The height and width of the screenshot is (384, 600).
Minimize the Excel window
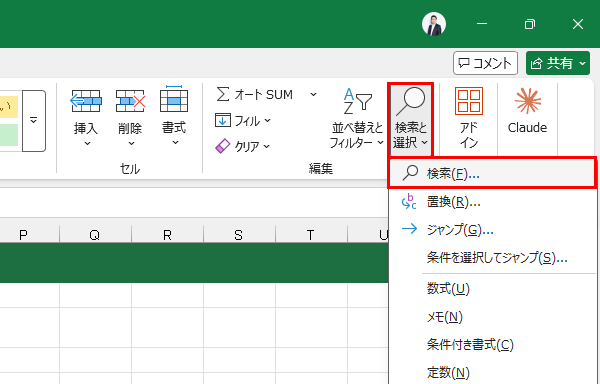pos(482,24)
